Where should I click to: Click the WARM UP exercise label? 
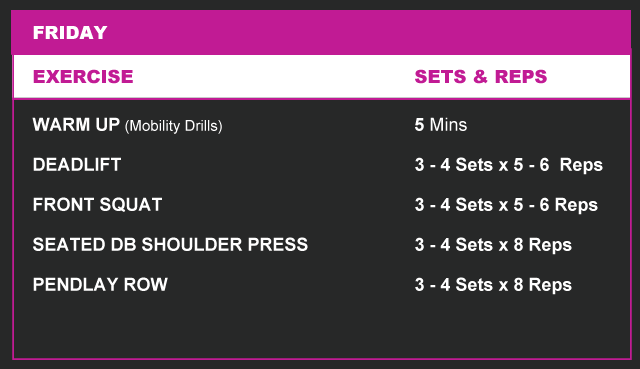click(x=76, y=124)
